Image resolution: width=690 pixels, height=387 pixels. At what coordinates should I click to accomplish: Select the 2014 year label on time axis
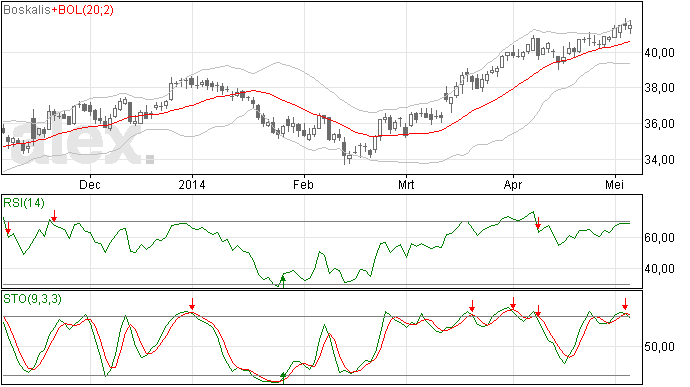click(x=192, y=184)
